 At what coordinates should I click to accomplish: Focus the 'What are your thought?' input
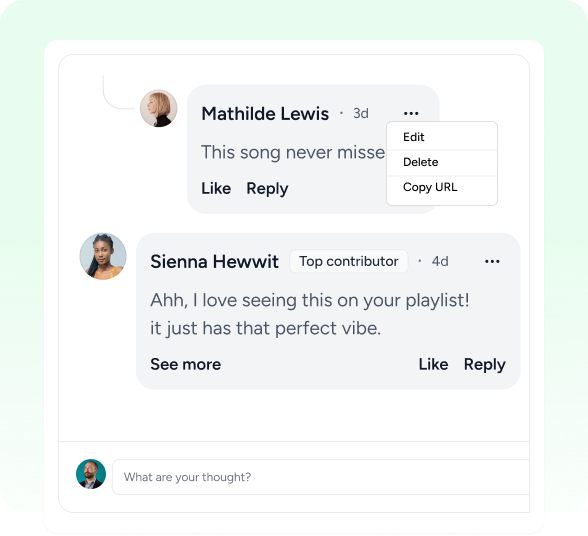pyautogui.click(x=321, y=477)
